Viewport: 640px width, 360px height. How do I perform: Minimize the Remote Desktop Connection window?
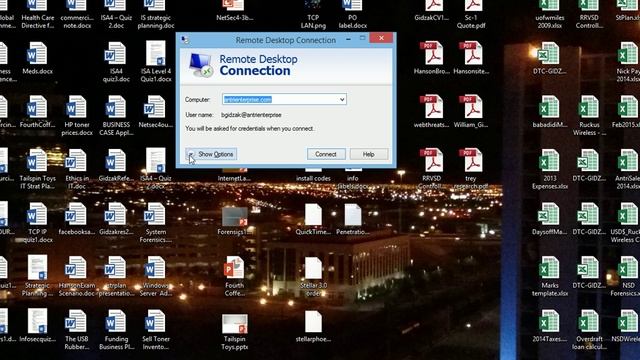tap(348, 39)
